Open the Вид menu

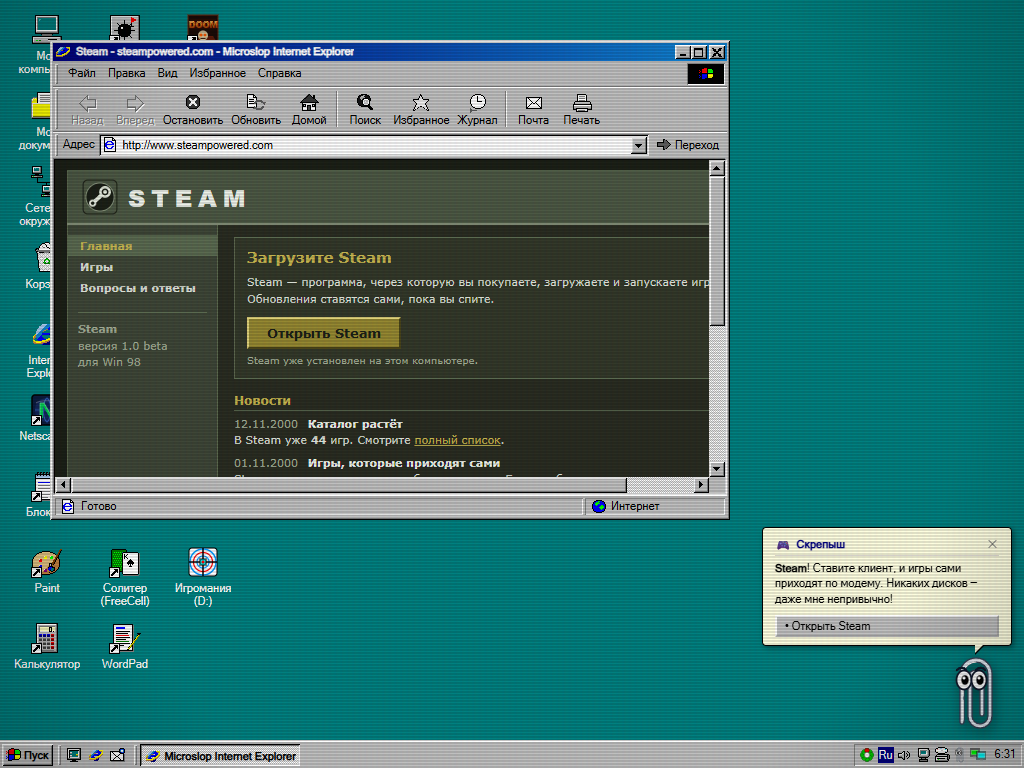[167, 73]
